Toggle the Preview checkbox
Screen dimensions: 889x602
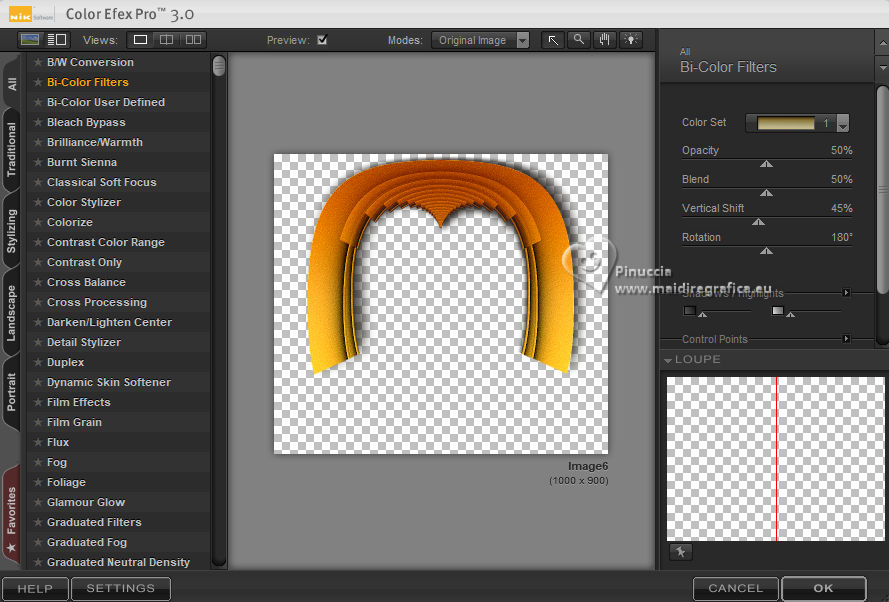(x=322, y=40)
